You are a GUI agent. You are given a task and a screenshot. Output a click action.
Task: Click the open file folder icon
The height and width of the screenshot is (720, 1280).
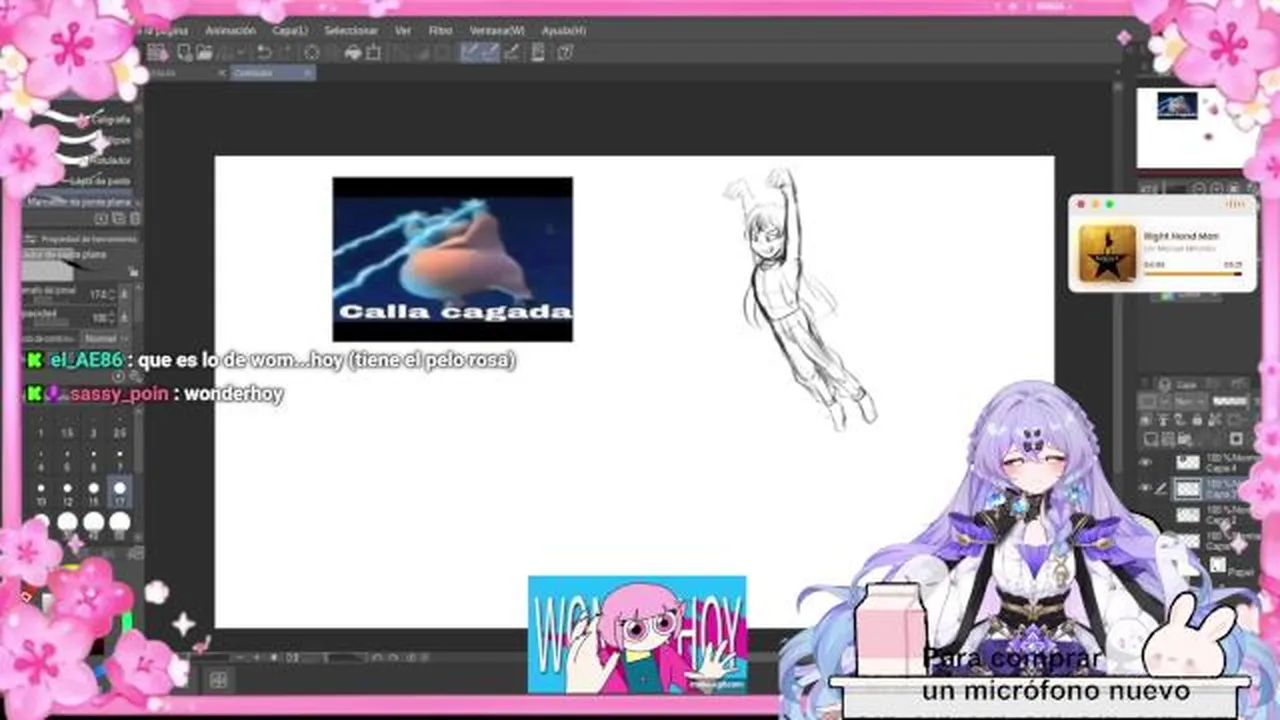[204, 53]
